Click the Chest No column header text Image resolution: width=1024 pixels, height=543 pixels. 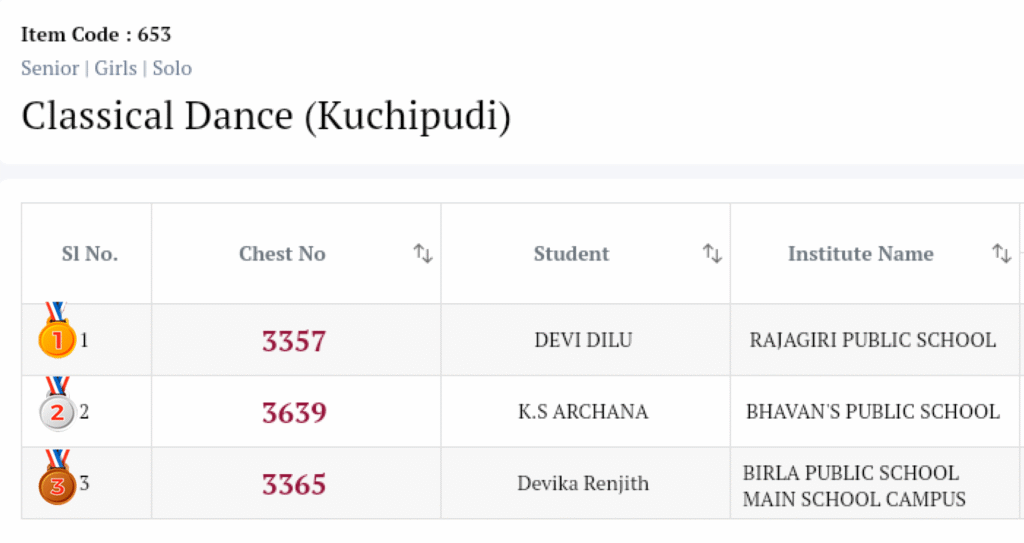coord(282,254)
